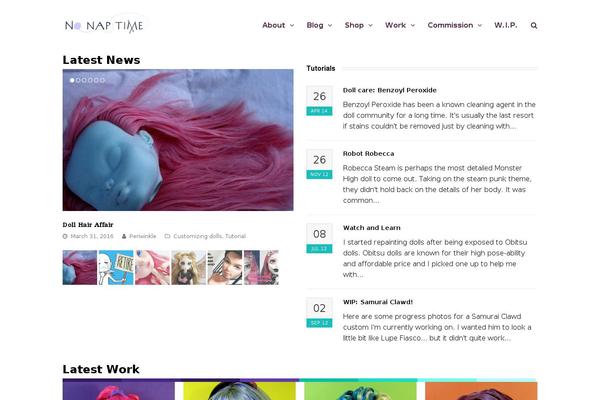Click the folder icon beside Customizing dolls

tap(167, 236)
